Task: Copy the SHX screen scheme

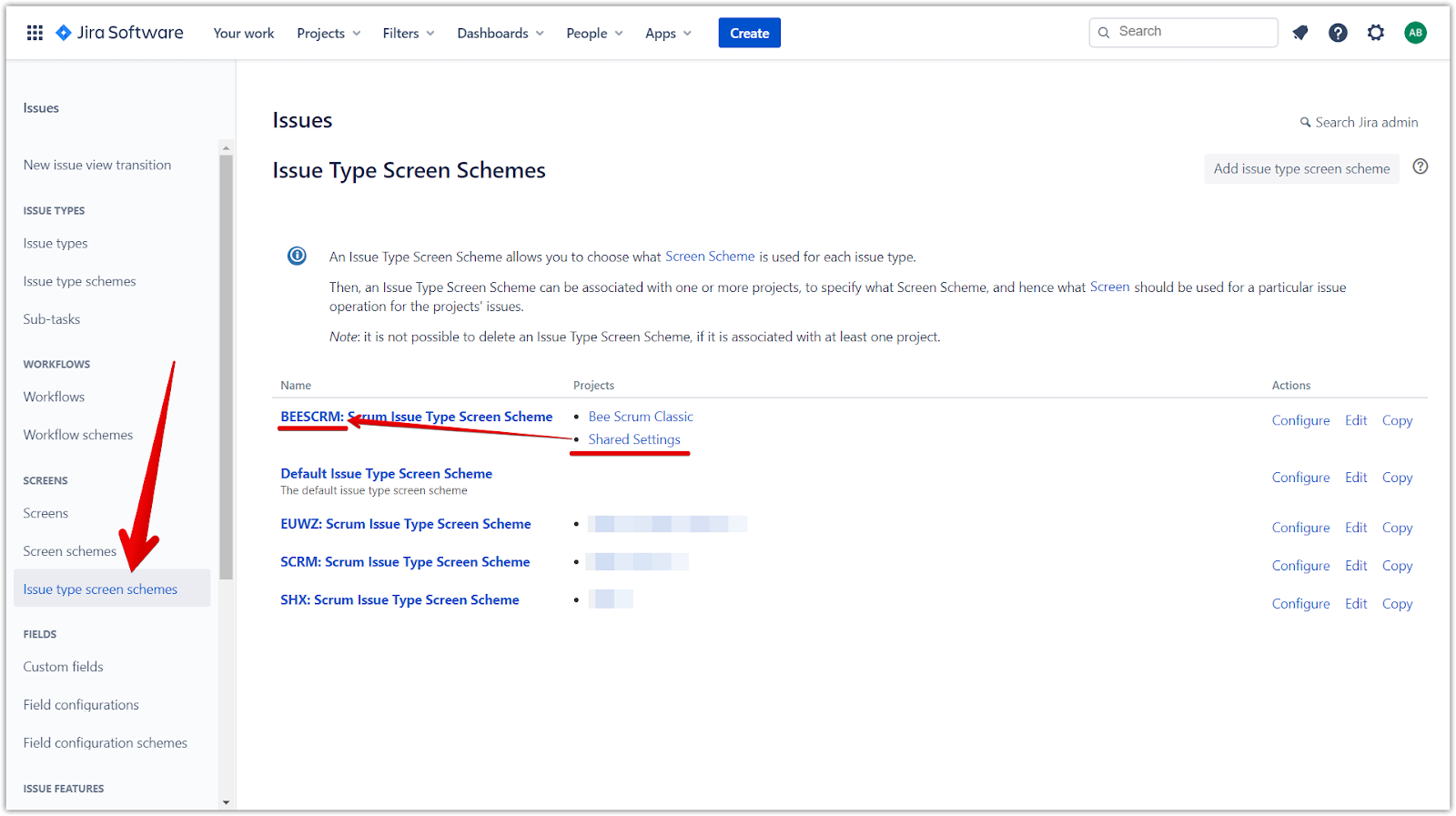Action: click(x=1397, y=604)
